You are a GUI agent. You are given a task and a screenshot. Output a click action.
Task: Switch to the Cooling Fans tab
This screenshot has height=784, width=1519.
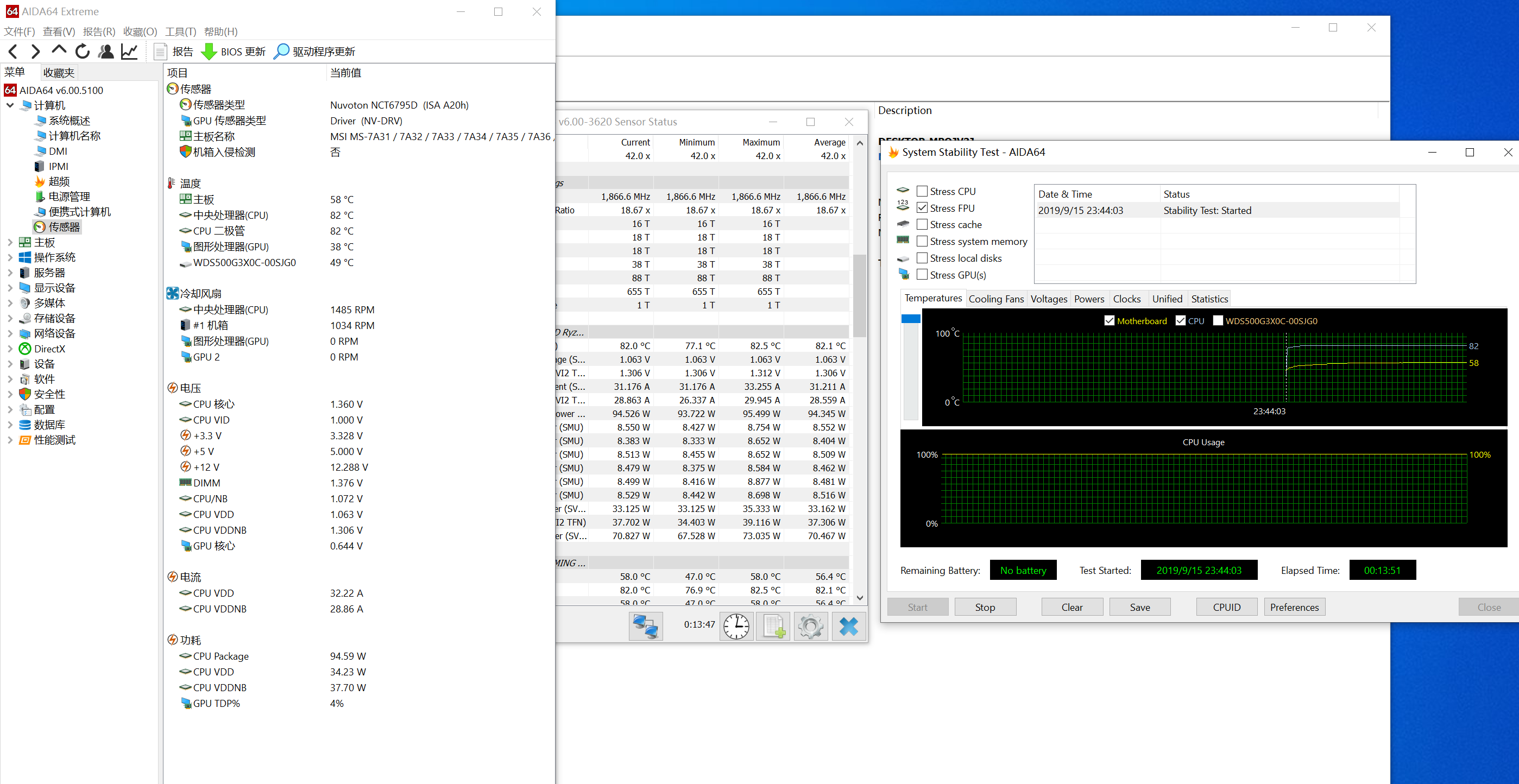pyautogui.click(x=996, y=299)
